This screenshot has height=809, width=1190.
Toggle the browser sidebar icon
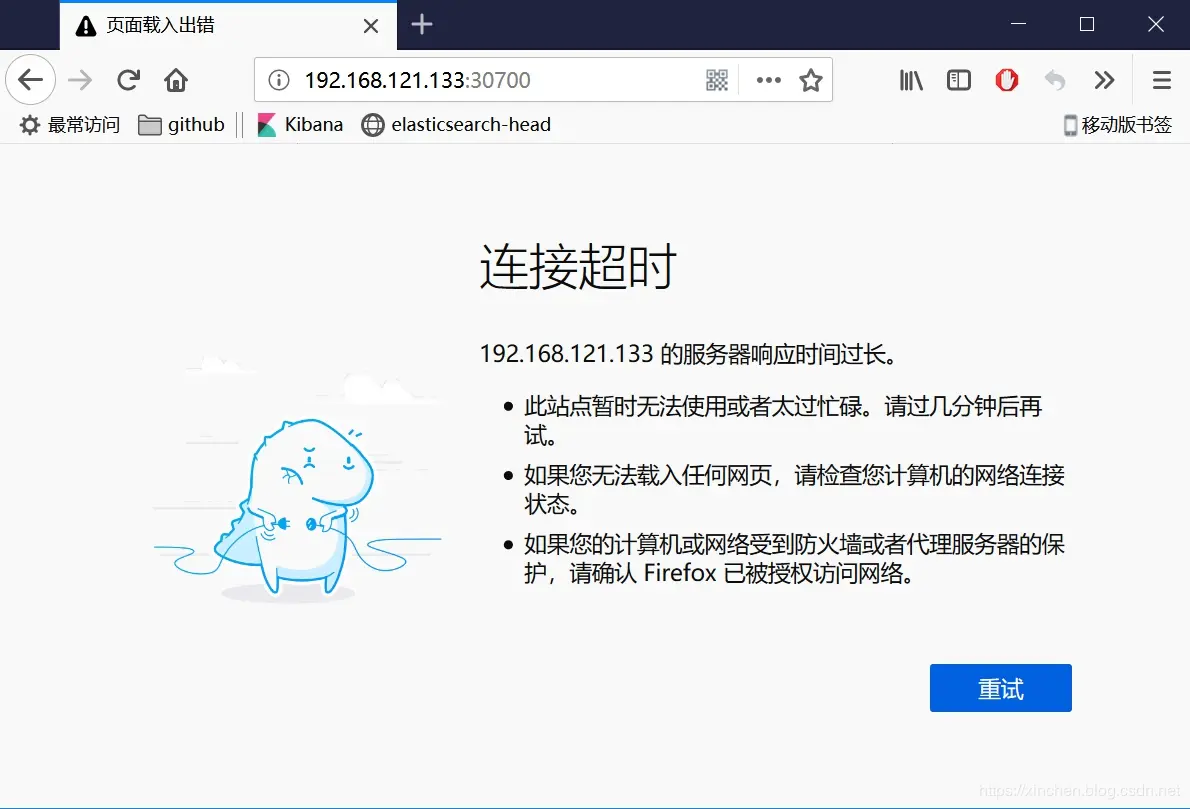pyautogui.click(x=958, y=80)
